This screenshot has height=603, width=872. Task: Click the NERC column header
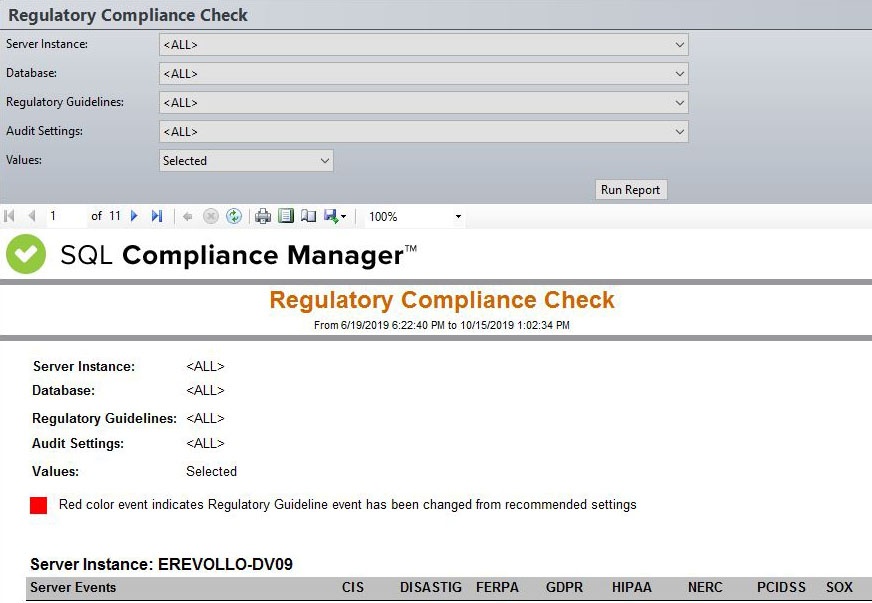point(705,587)
